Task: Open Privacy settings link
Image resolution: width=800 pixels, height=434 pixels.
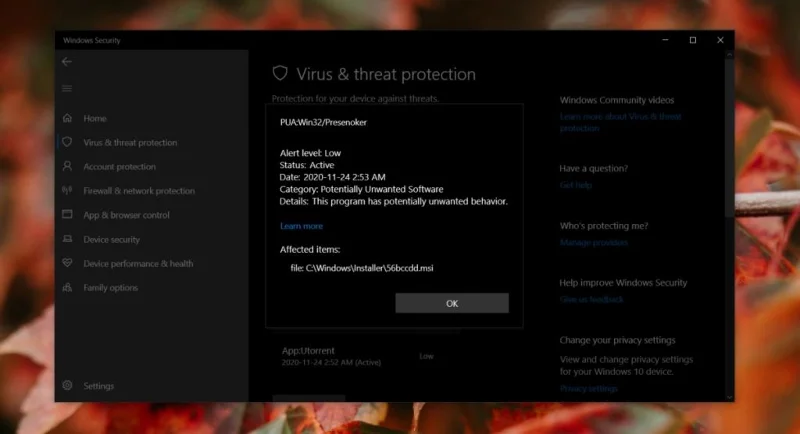Action: click(588, 389)
